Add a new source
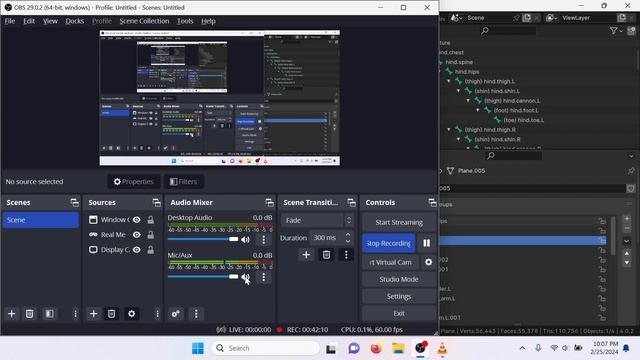This screenshot has height=360, width=640. point(93,313)
